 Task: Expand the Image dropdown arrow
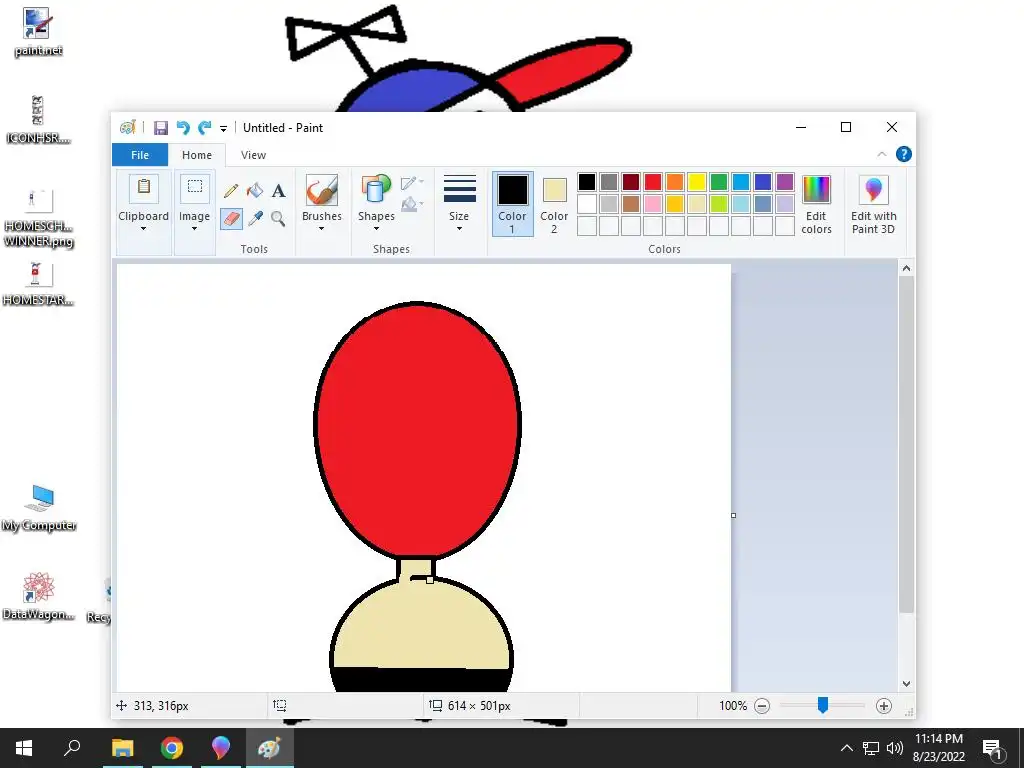pyautogui.click(x=194, y=229)
